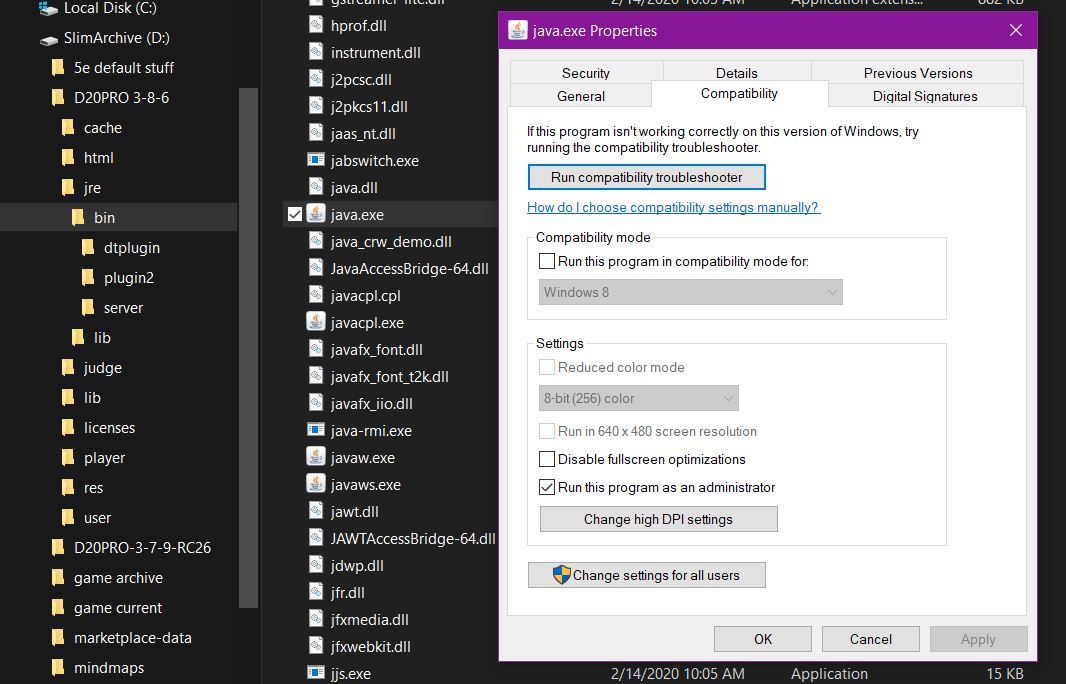Confirm with the OK button

point(763,639)
